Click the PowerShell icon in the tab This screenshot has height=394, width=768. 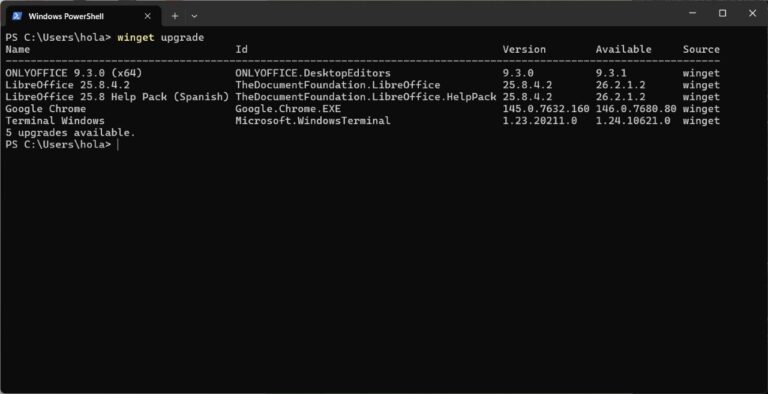pyautogui.click(x=17, y=16)
